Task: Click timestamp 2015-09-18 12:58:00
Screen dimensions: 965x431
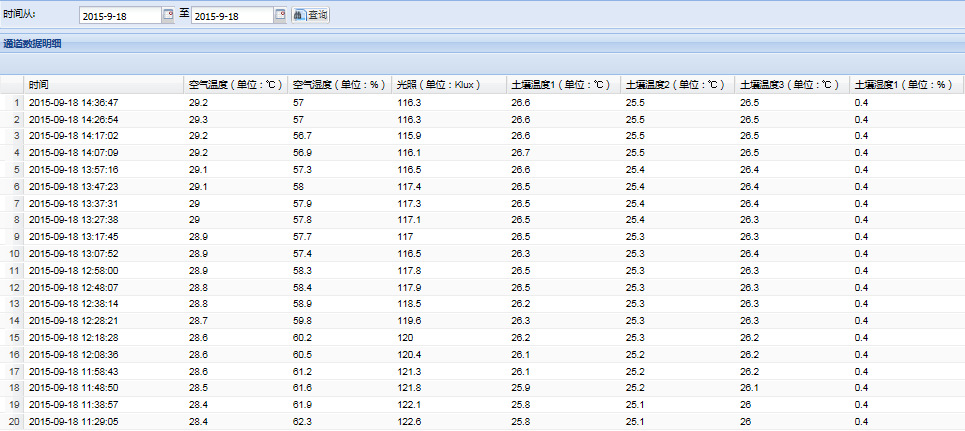Action: (74, 271)
